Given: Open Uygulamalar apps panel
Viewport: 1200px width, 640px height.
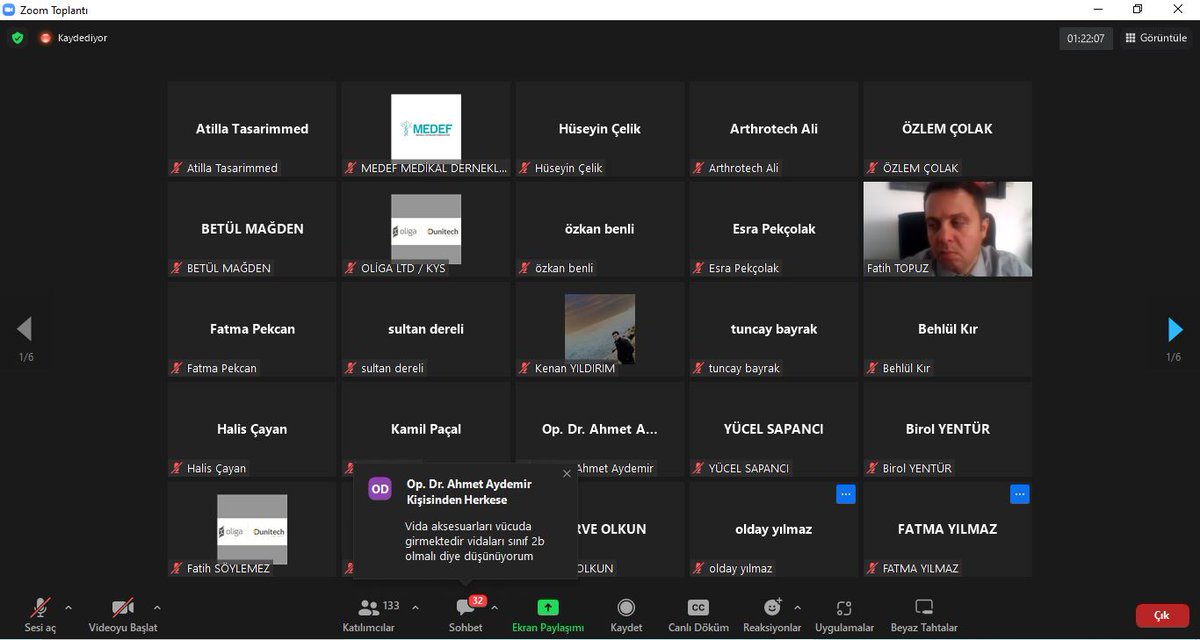Looking at the screenshot, I should pyautogui.click(x=844, y=613).
